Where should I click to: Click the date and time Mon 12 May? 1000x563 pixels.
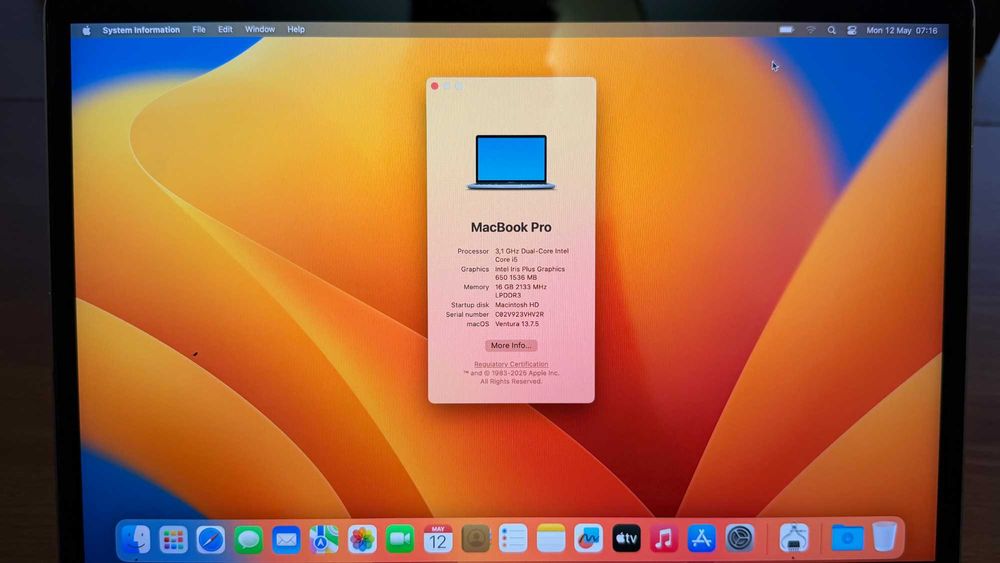902,31
